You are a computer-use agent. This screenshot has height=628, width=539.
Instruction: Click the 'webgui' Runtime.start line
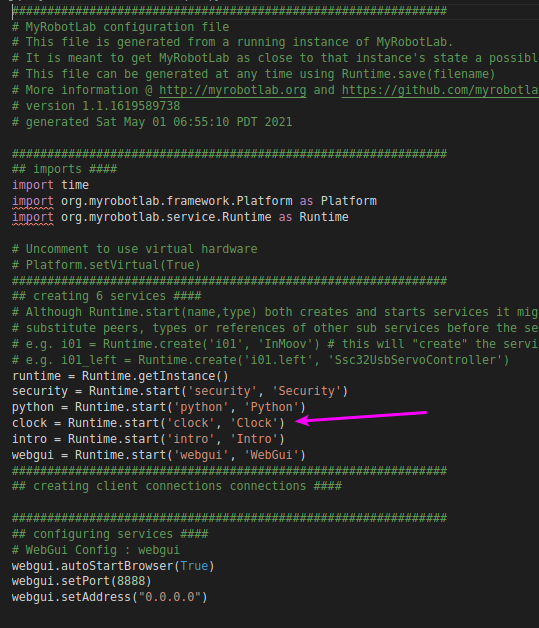pyautogui.click(x=159, y=455)
